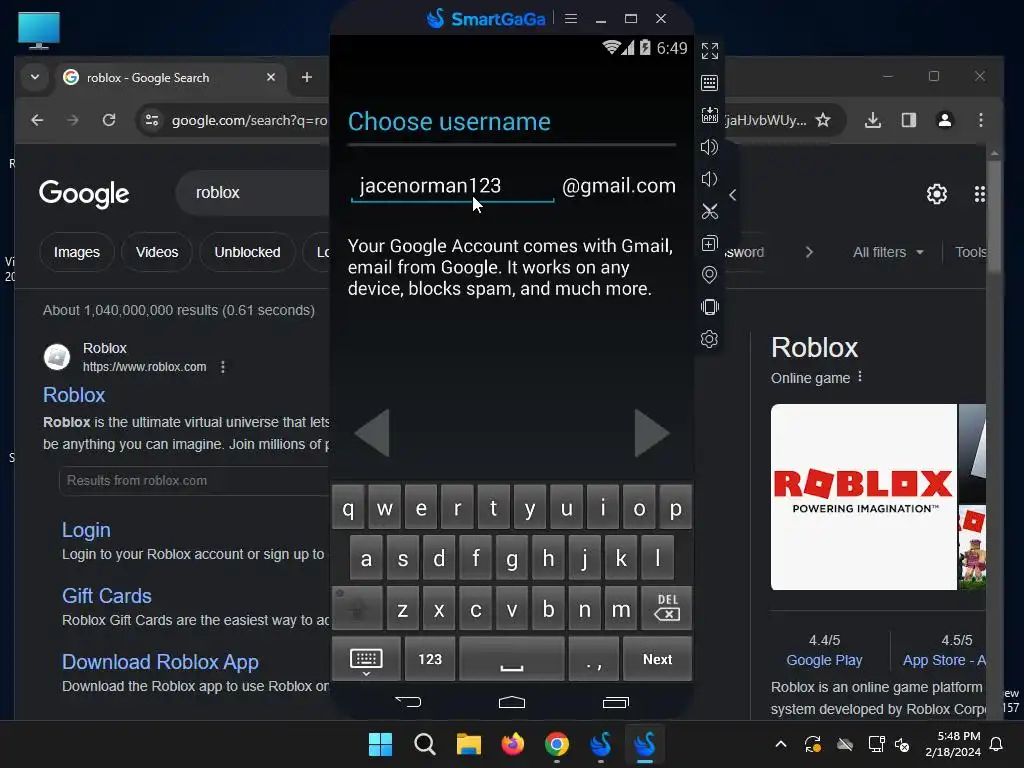The width and height of the screenshot is (1024, 768).
Task: Click the multi-instance plus icon in SmartGaGa sidebar
Action: pos(709,243)
